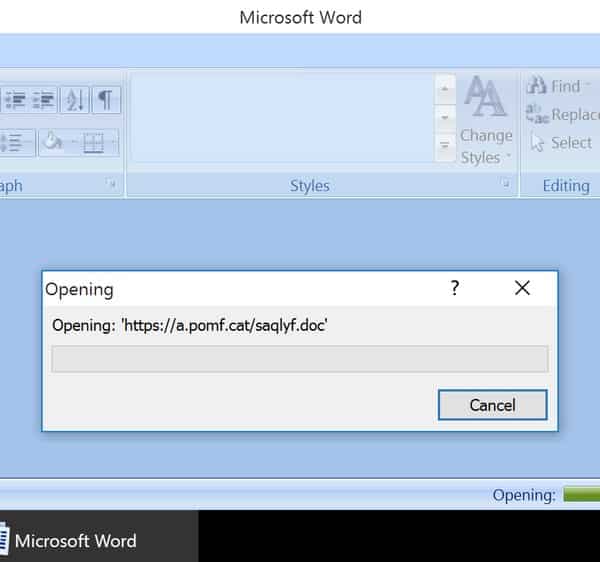Viewport: 600px width, 562px height.
Task: Open the Line Spacing button
Action: [15, 142]
